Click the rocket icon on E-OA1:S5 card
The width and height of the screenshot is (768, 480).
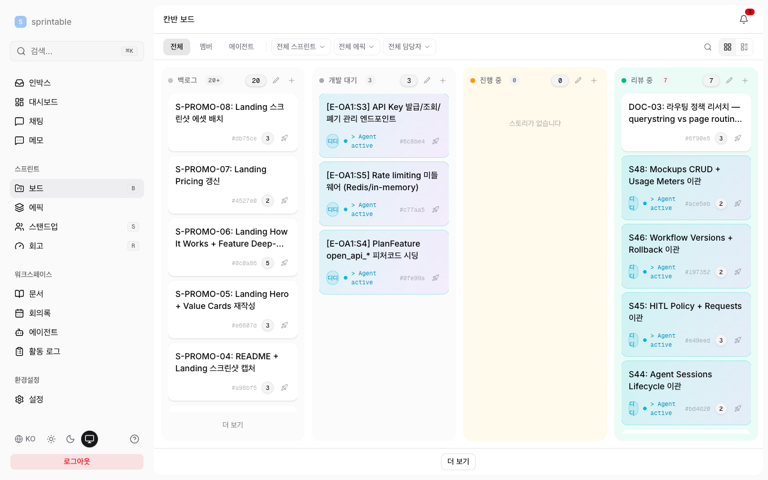point(435,210)
